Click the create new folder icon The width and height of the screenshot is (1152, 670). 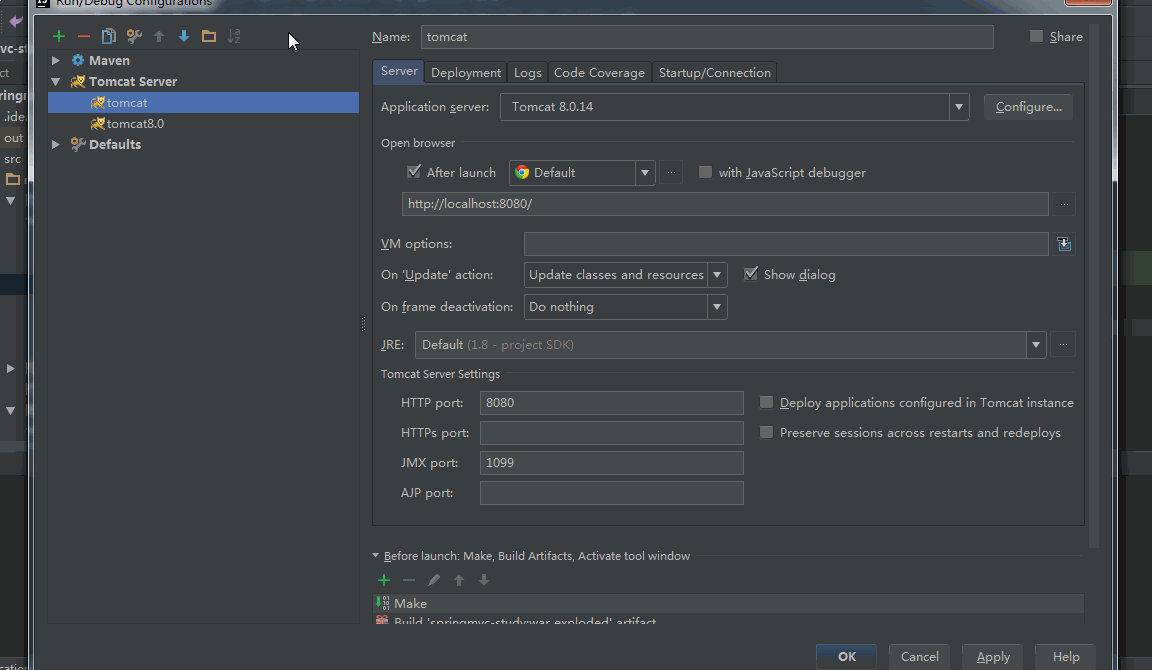[x=209, y=37]
